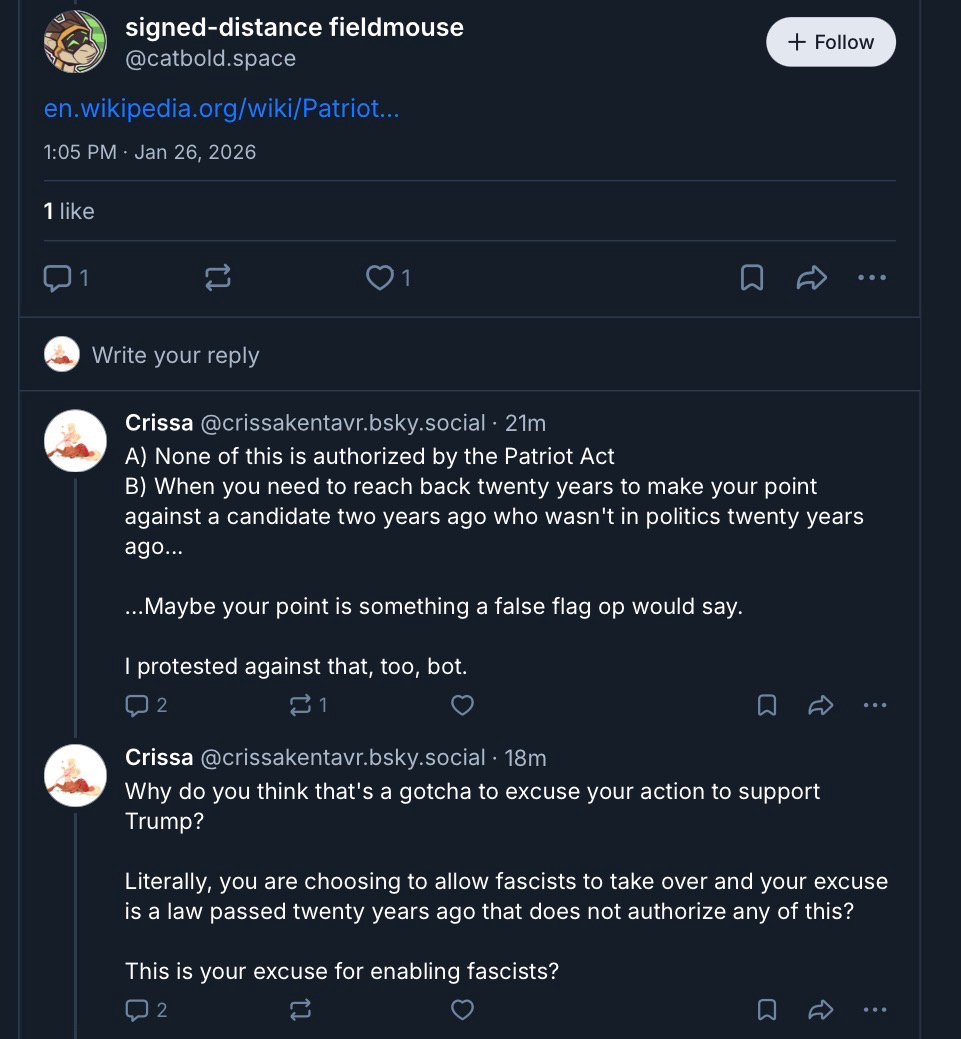Viewport: 961px width, 1039px height.
Task: Bookmark the main post
Action: 752,277
